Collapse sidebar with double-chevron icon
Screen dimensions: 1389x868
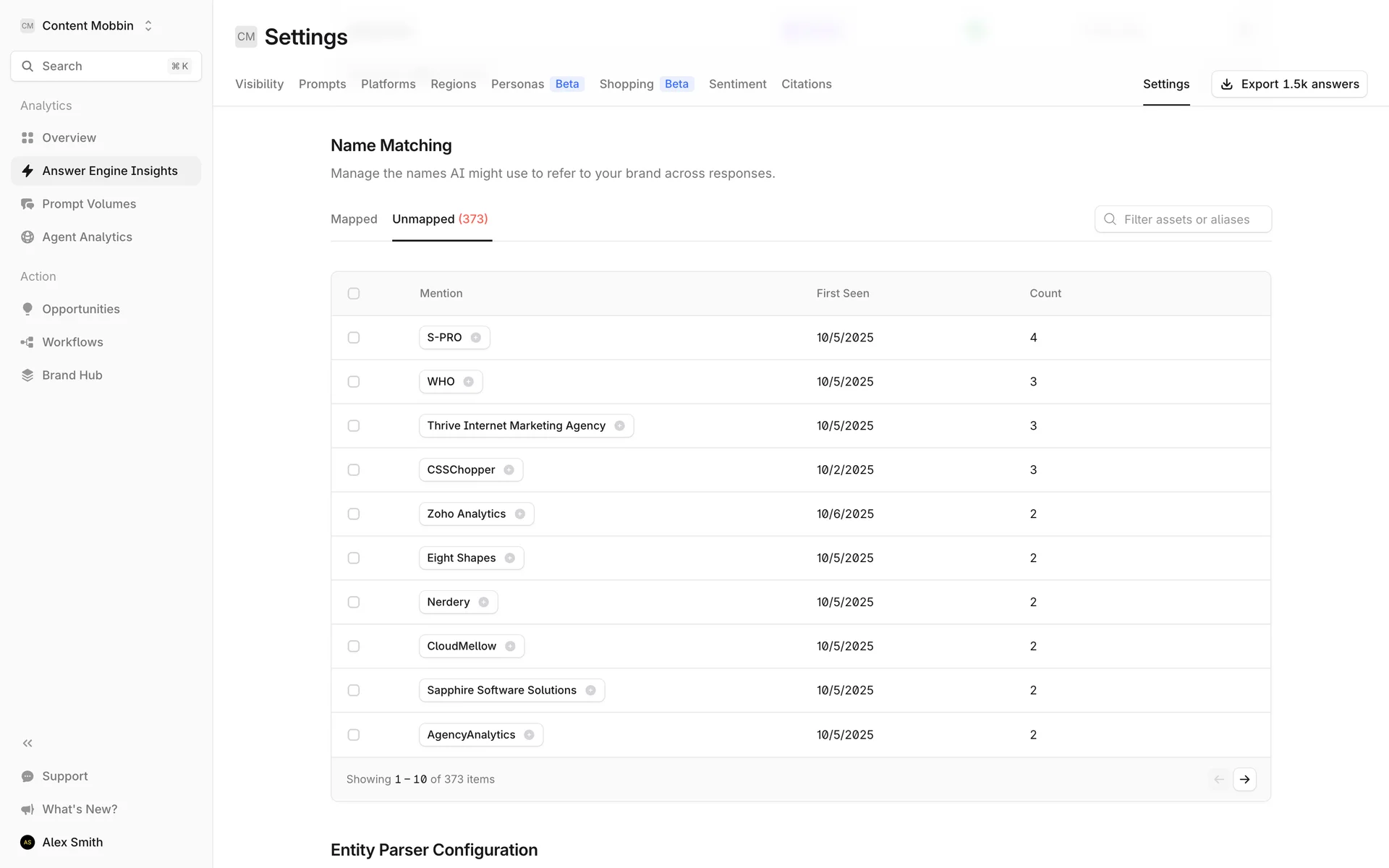tap(27, 743)
